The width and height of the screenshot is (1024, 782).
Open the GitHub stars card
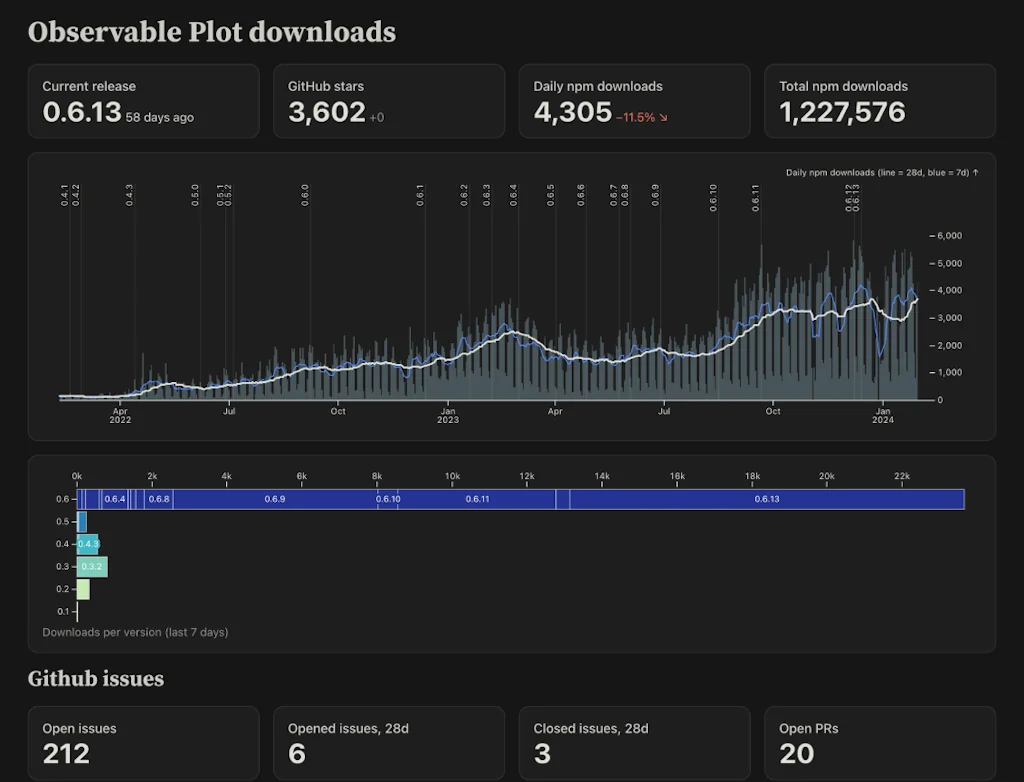click(x=389, y=101)
